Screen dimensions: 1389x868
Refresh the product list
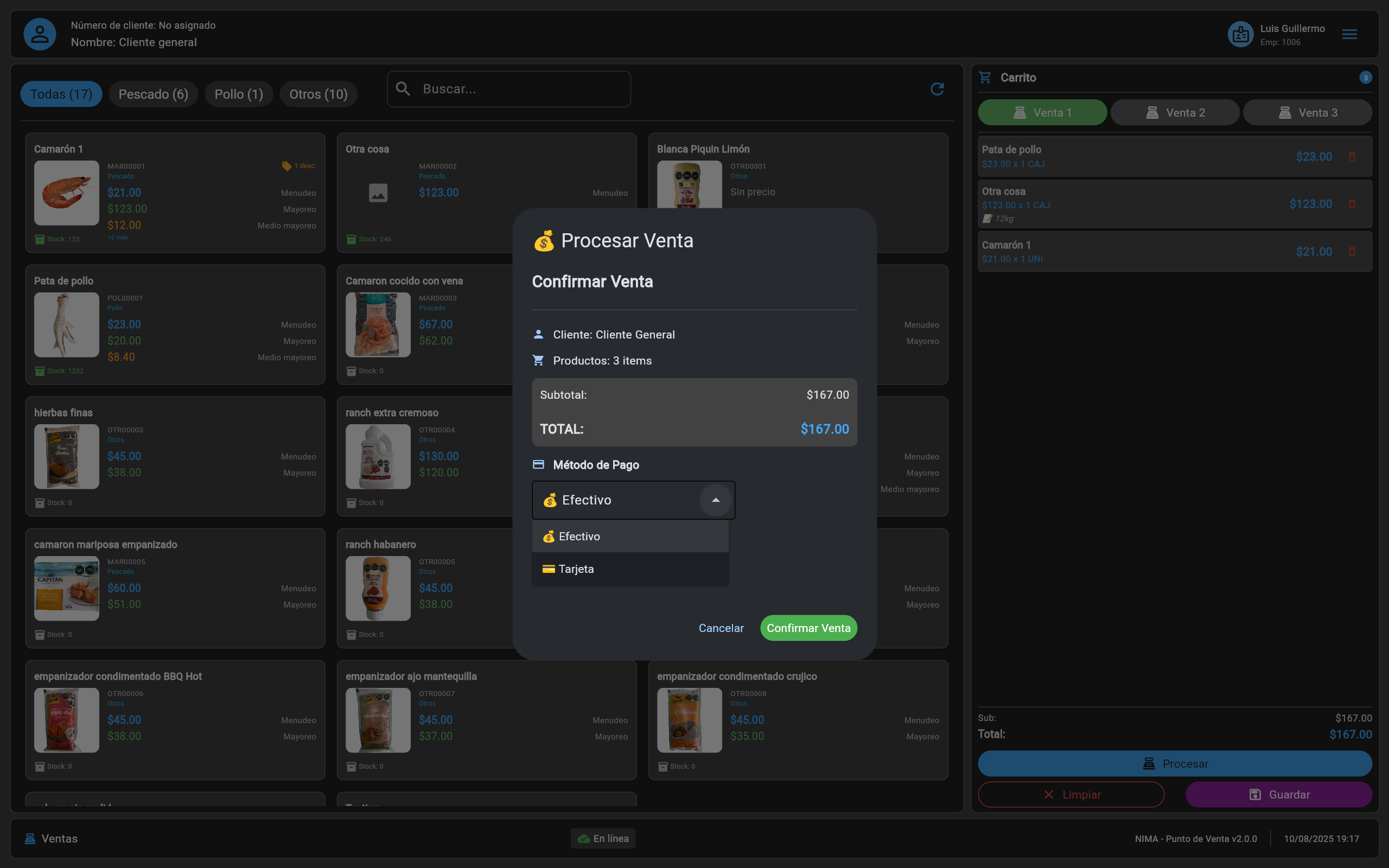click(x=937, y=89)
